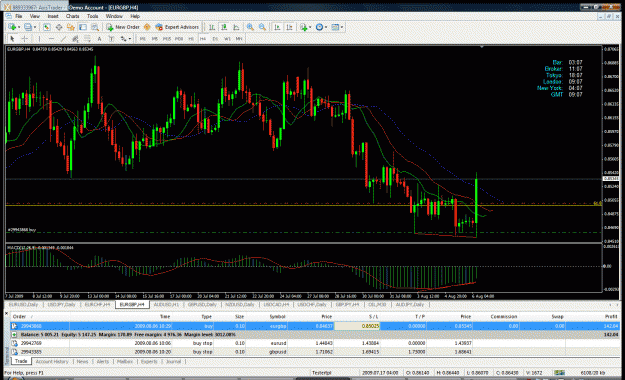625x380 pixels.
Task: Sort orders by the Time column
Action: [x=165, y=317]
